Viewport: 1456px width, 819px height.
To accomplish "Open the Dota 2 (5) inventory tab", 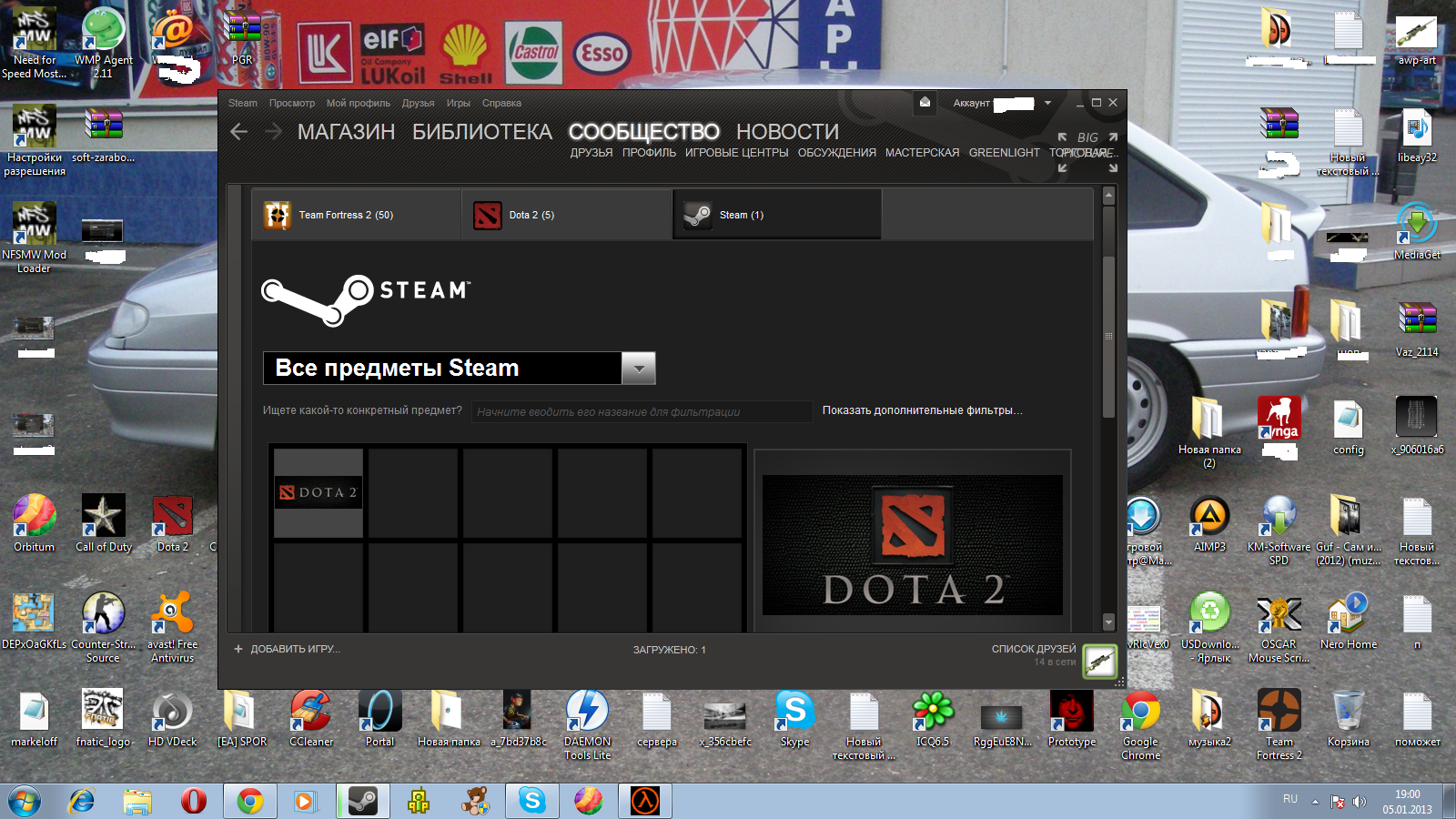I will pos(566,215).
